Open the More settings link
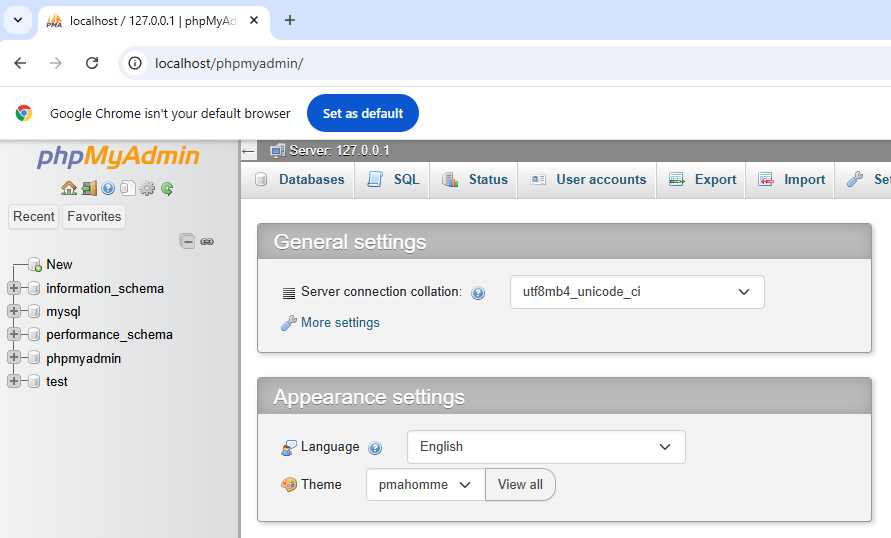 (340, 323)
